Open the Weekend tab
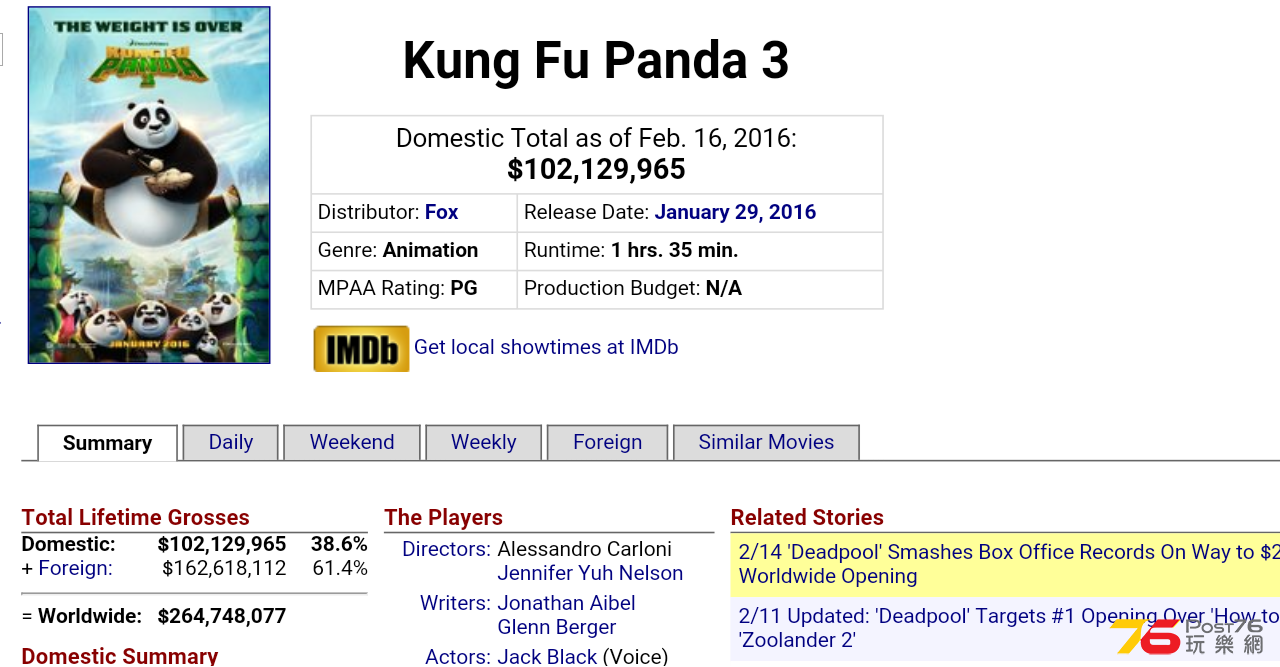The image size is (1280, 667). pyautogui.click(x=352, y=442)
